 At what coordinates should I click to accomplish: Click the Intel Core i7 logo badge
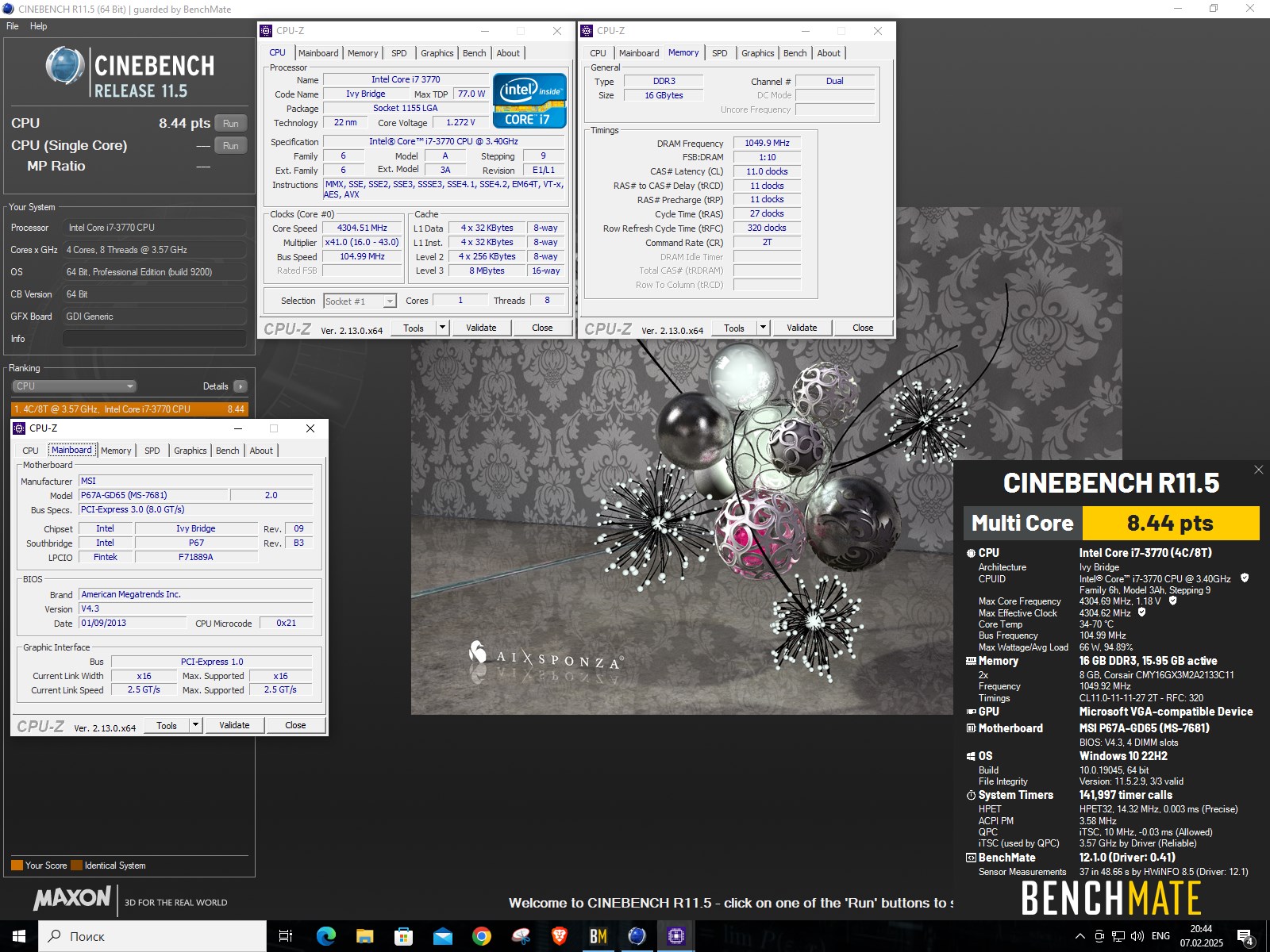coord(529,101)
